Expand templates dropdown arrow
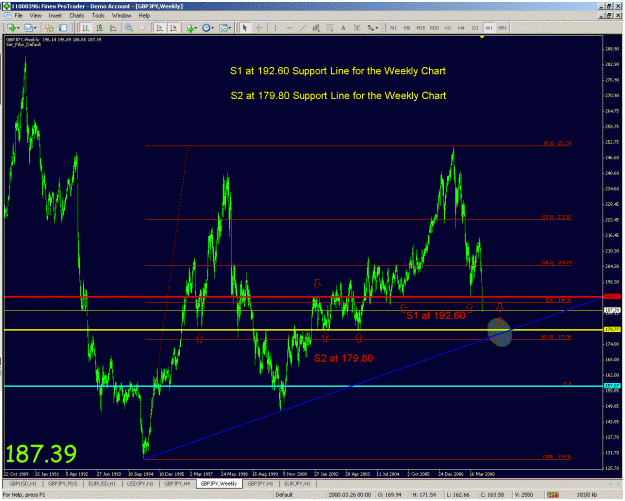 pyautogui.click(x=230, y=28)
